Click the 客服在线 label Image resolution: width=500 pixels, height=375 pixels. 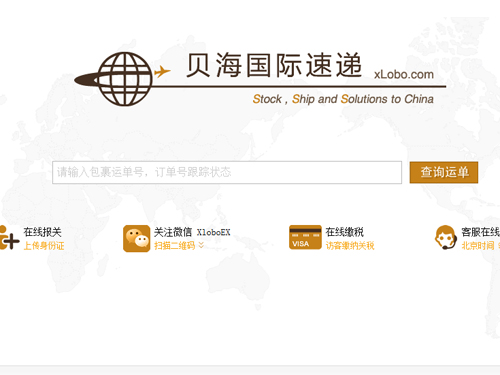(x=481, y=232)
